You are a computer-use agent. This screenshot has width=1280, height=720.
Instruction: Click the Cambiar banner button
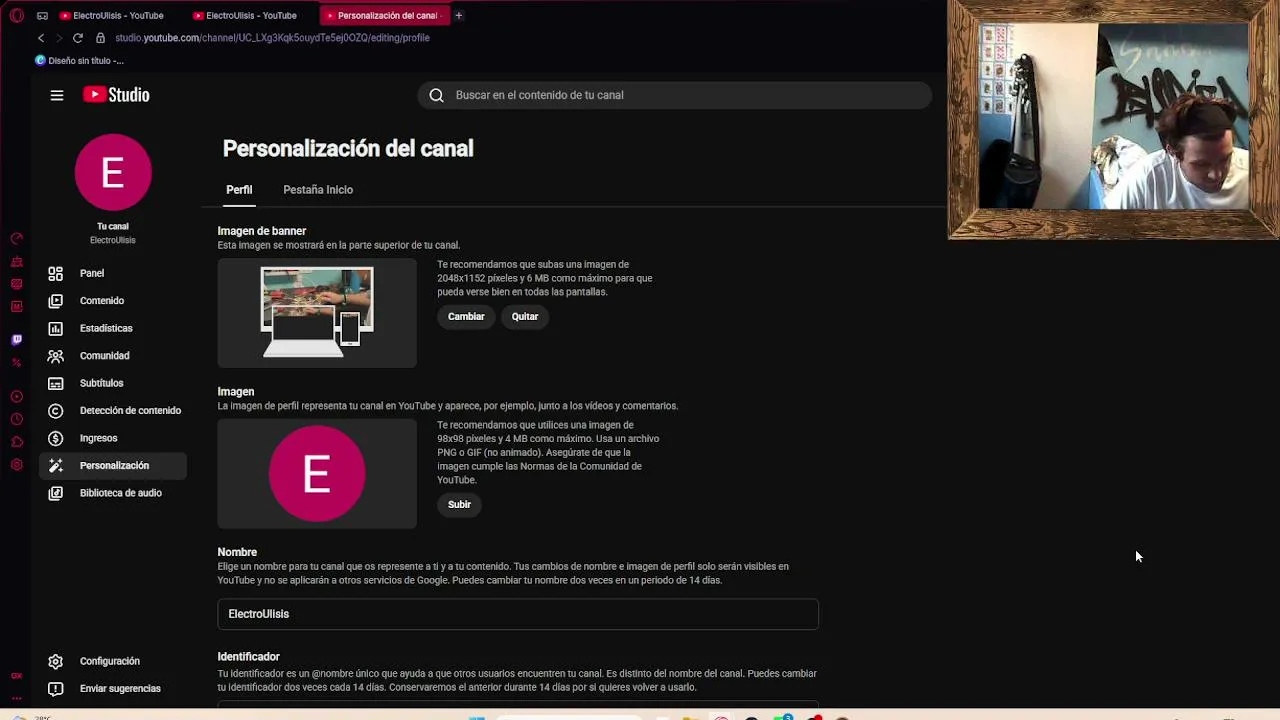(466, 317)
